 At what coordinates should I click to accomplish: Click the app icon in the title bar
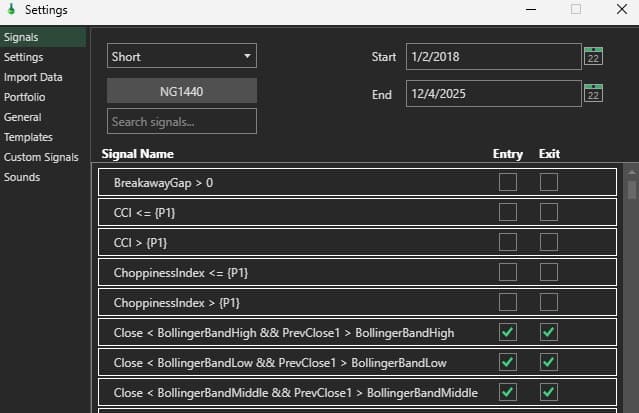(11, 9)
